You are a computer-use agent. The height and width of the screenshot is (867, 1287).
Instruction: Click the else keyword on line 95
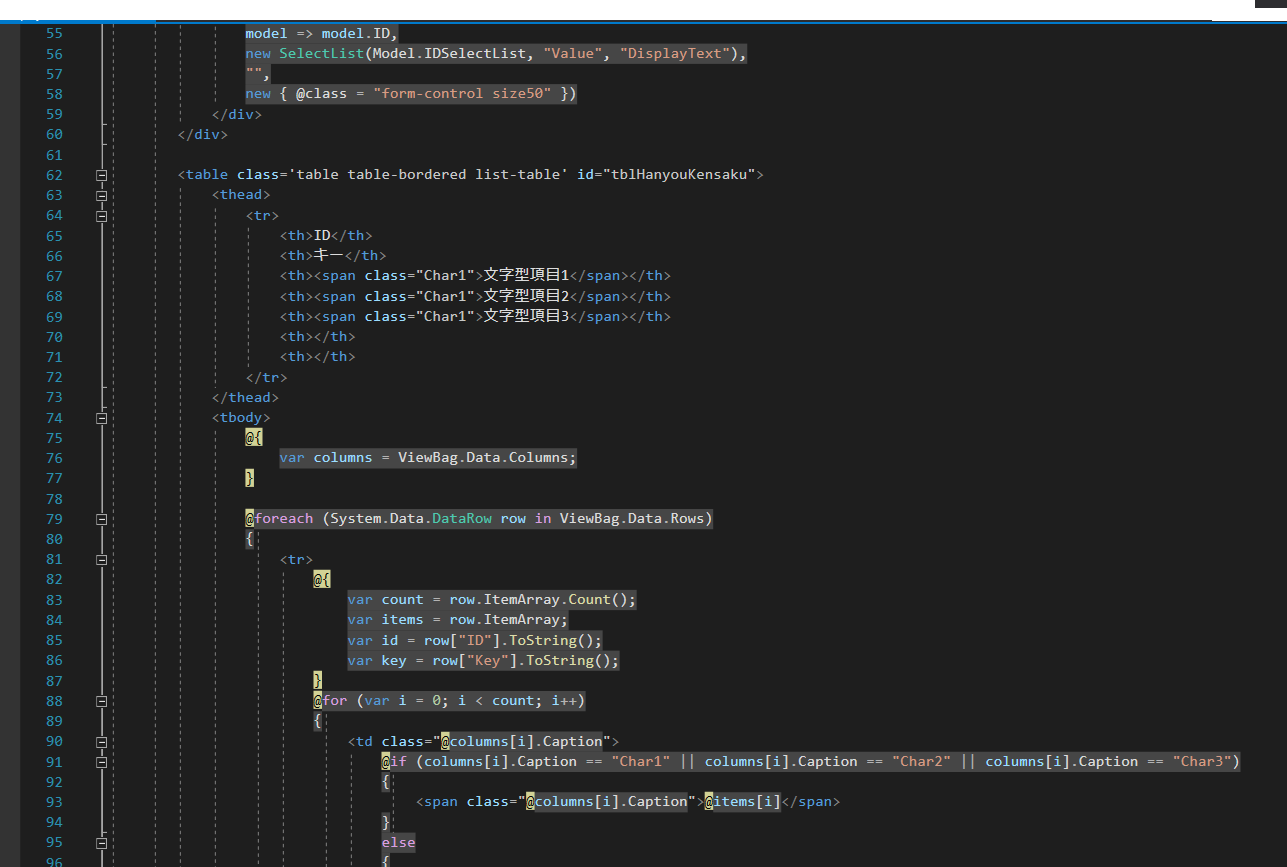coord(398,843)
